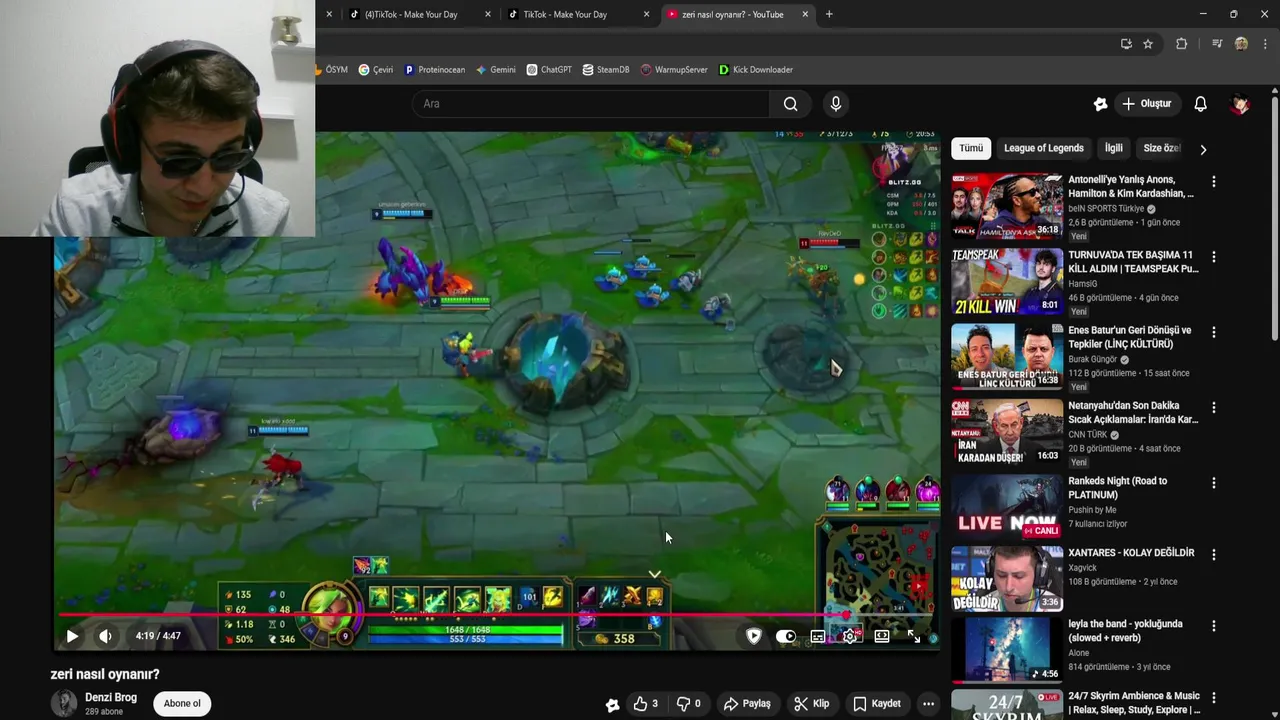Viewport: 1280px width, 720px height.
Task: Open Çeviri bookmark
Action: click(x=376, y=70)
